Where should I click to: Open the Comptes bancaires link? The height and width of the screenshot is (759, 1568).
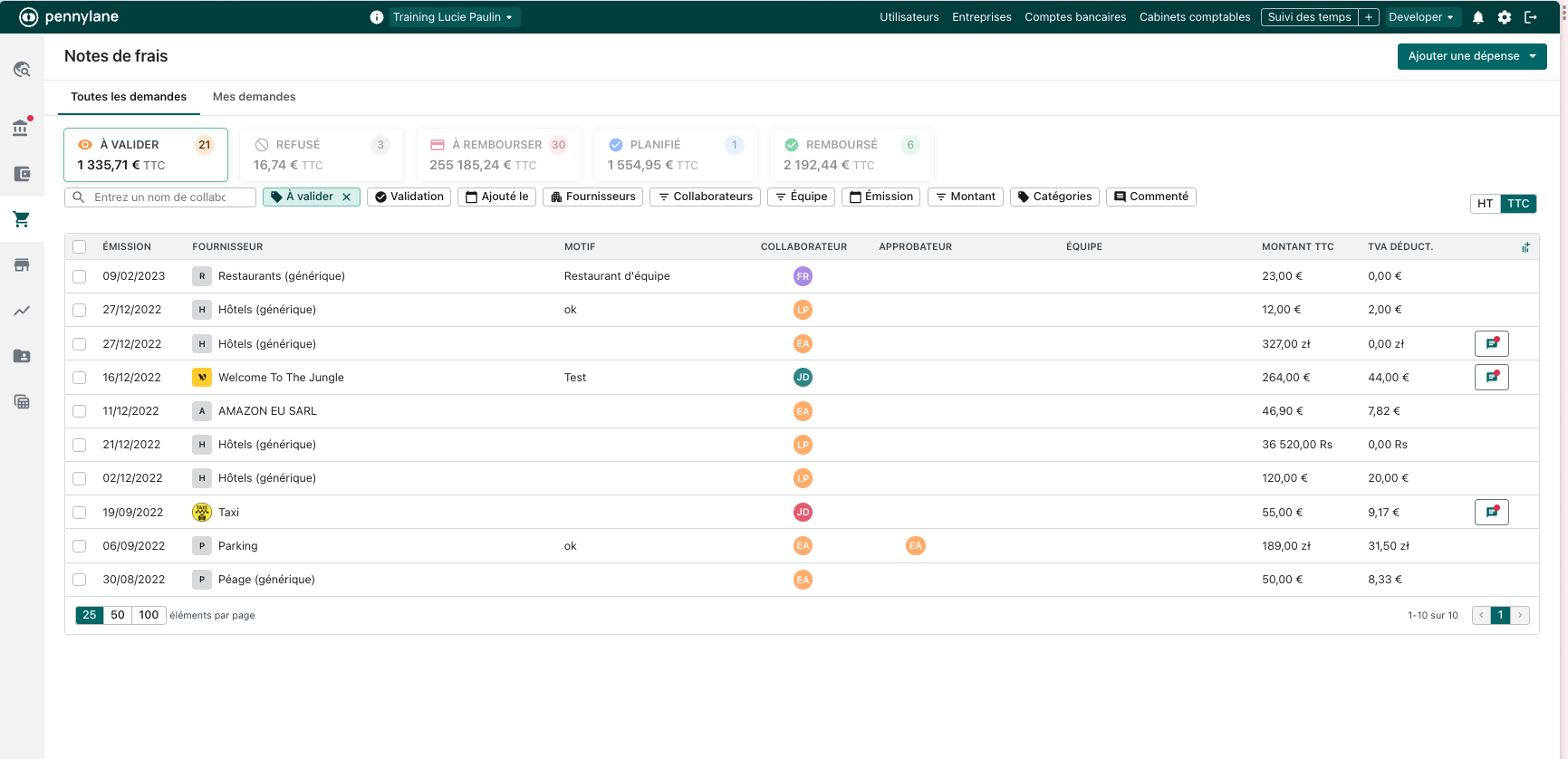pyautogui.click(x=1075, y=17)
